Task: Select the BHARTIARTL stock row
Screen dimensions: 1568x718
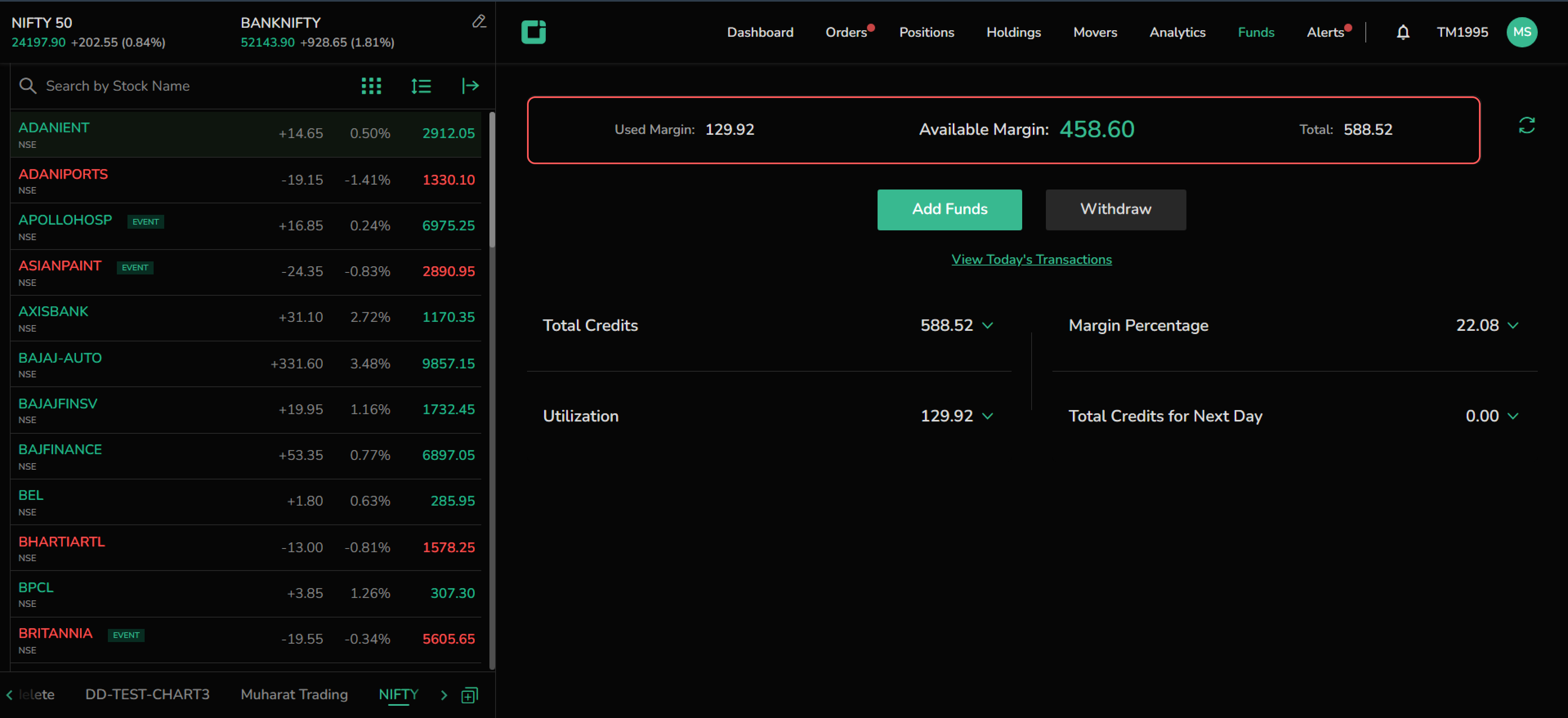Action: (x=246, y=548)
